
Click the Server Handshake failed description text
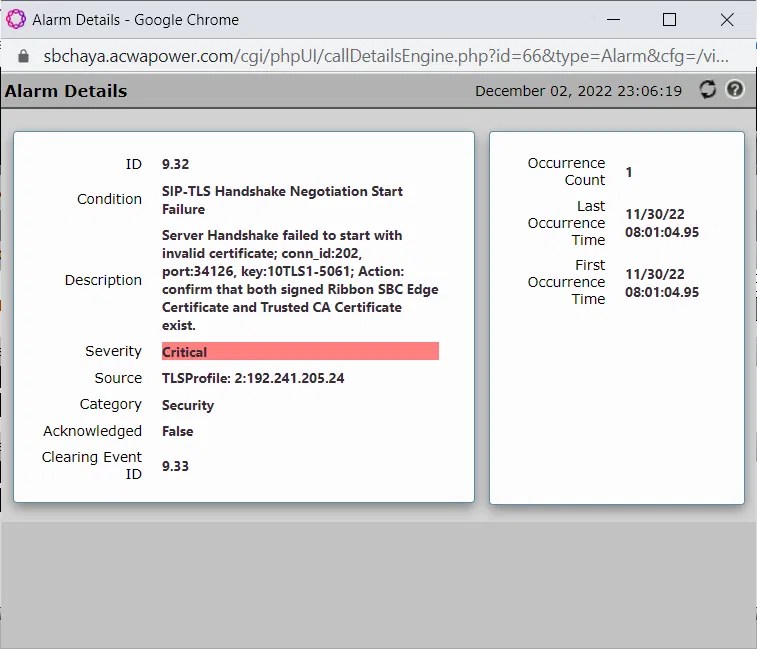[x=300, y=280]
